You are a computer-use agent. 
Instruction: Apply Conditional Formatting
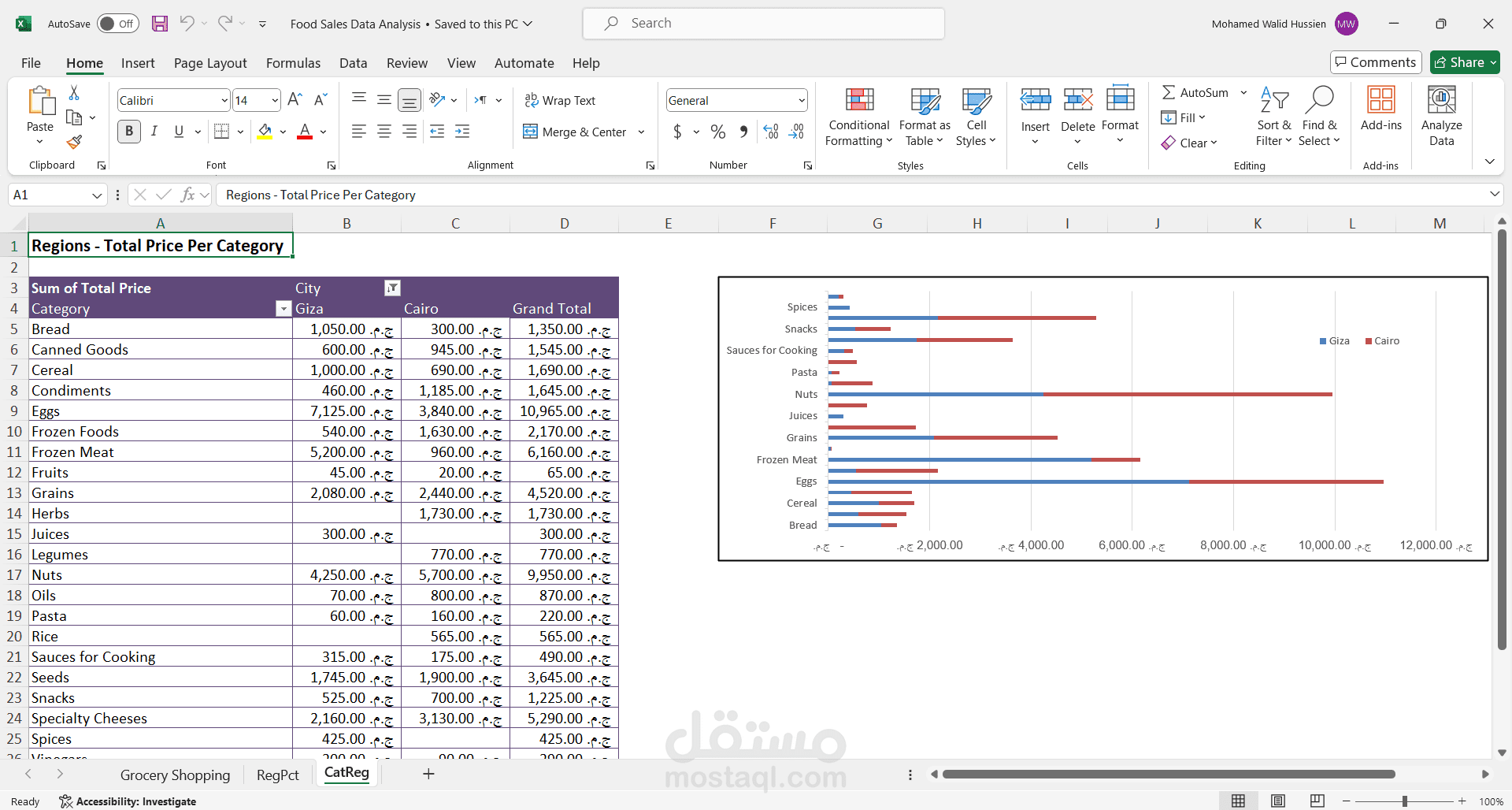(x=859, y=117)
